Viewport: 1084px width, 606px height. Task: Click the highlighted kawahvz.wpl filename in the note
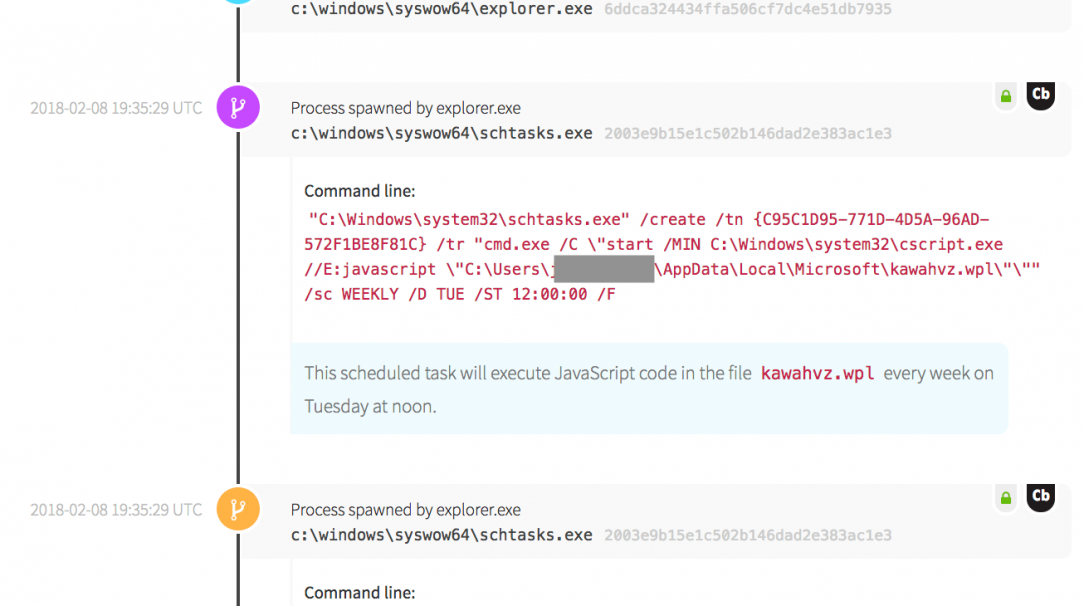click(x=817, y=374)
